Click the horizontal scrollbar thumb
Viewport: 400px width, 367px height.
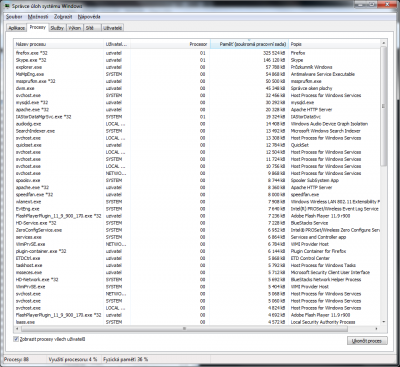pyautogui.click(x=184, y=329)
